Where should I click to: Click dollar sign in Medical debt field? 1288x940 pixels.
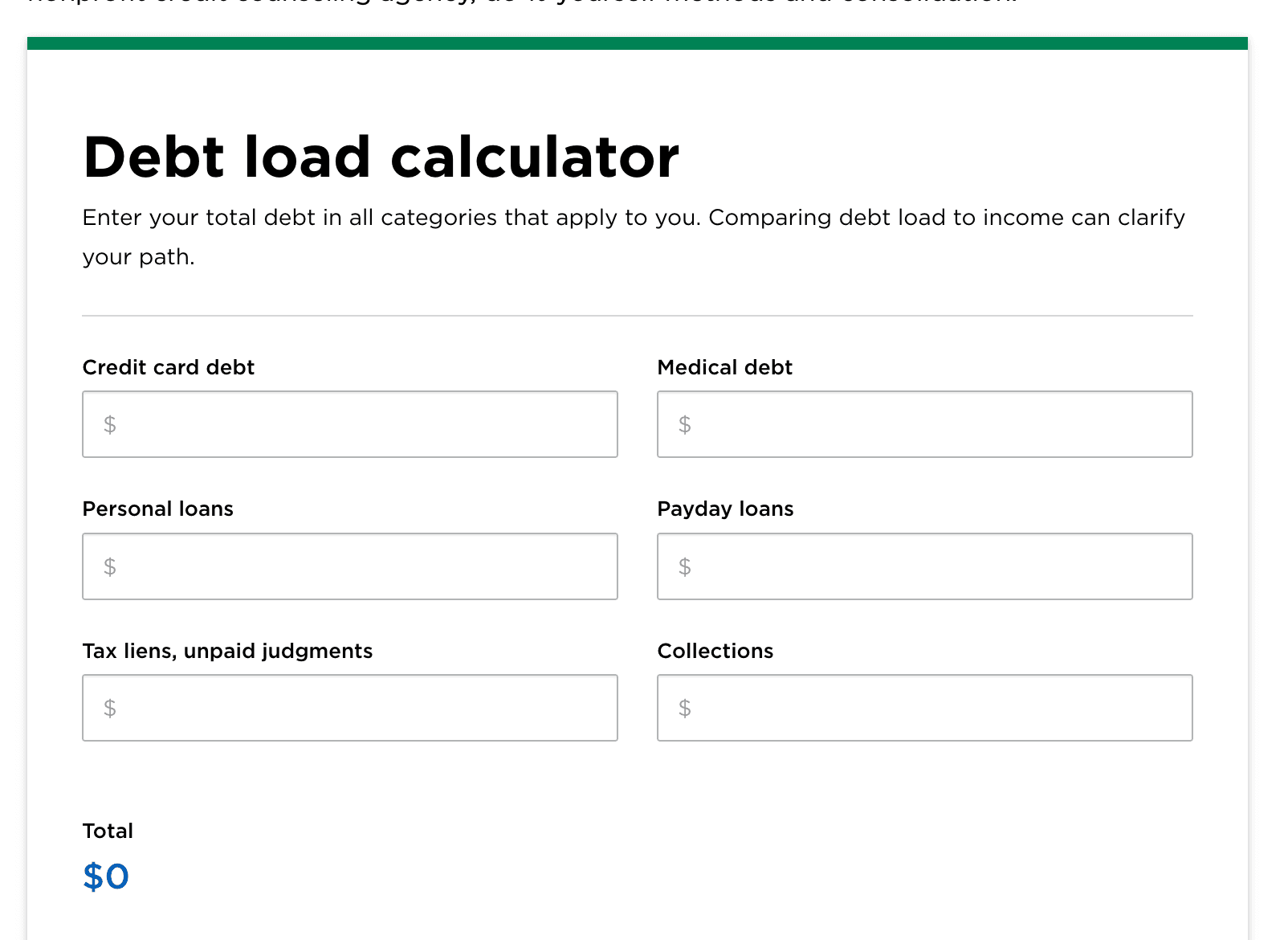click(684, 424)
